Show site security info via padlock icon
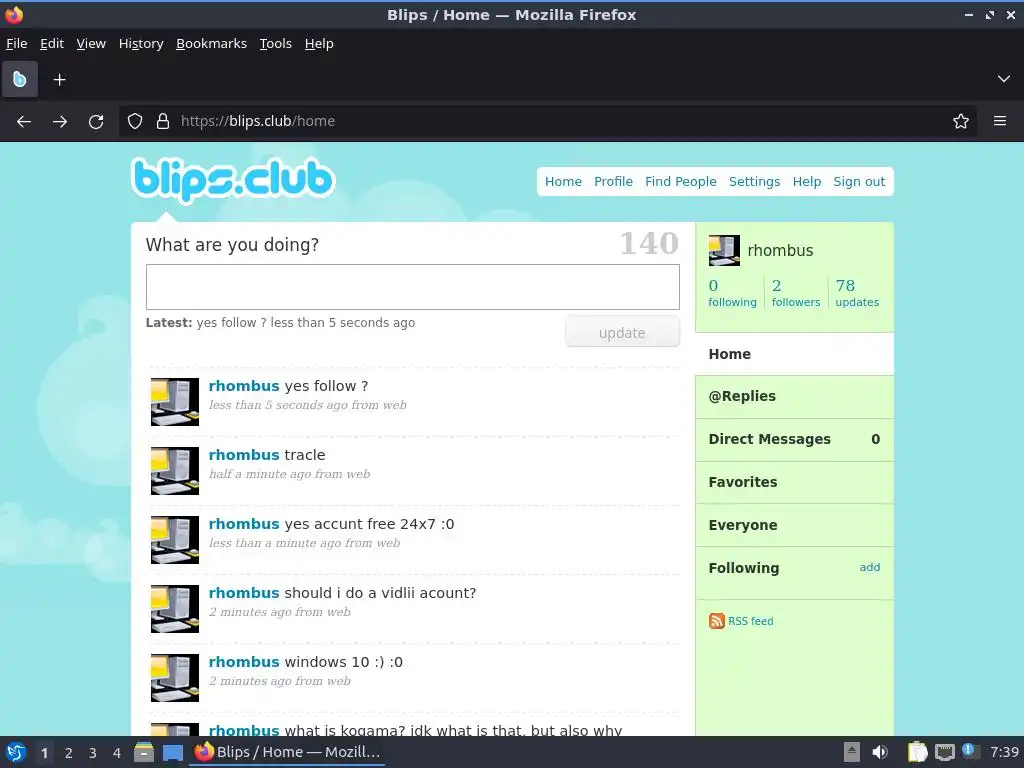Screen dimensions: 1024x768 coord(163,121)
